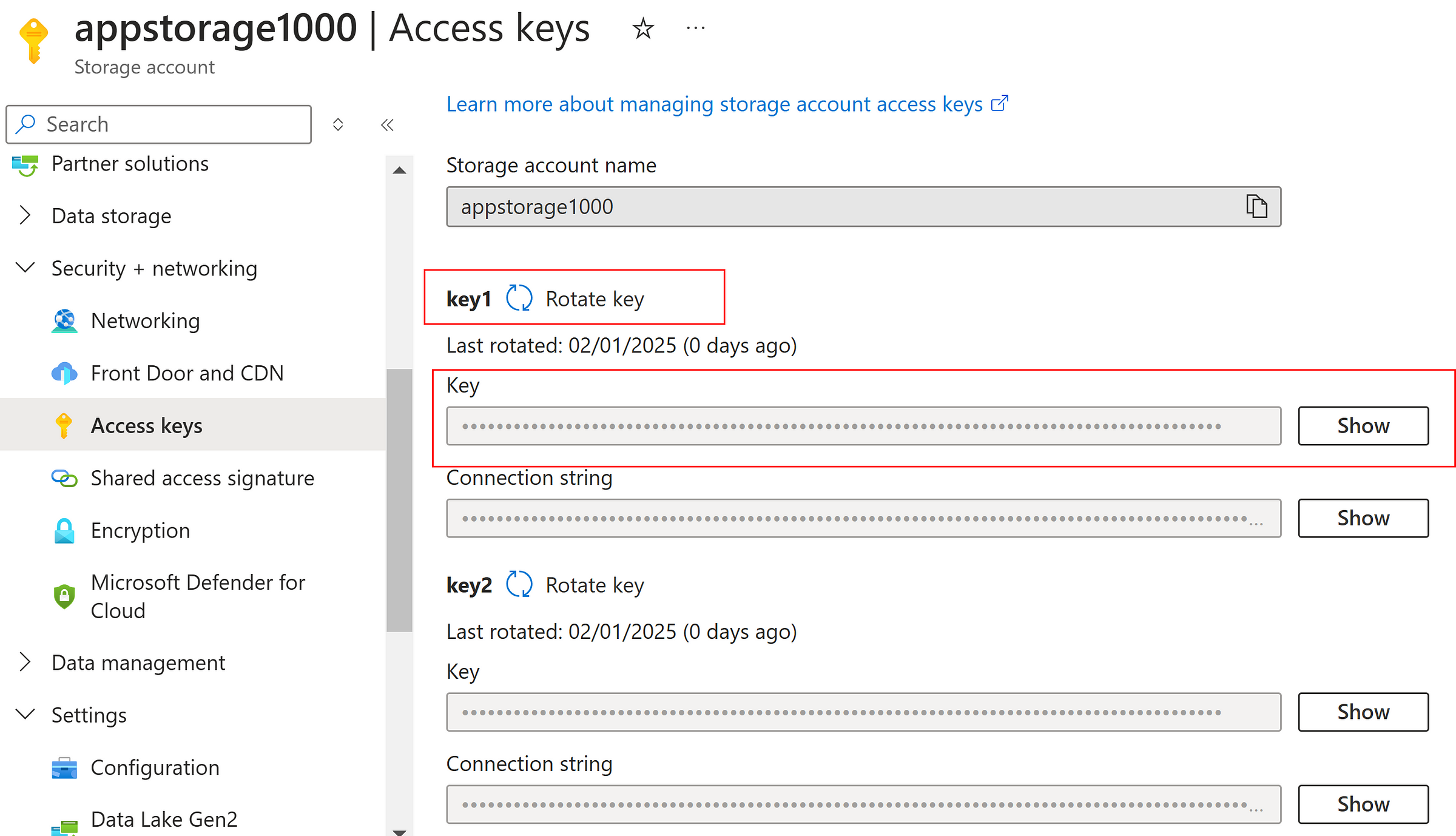Viewport: 1456px width, 836px height.
Task: Click the Shared access signature link icon
Action: 64,478
